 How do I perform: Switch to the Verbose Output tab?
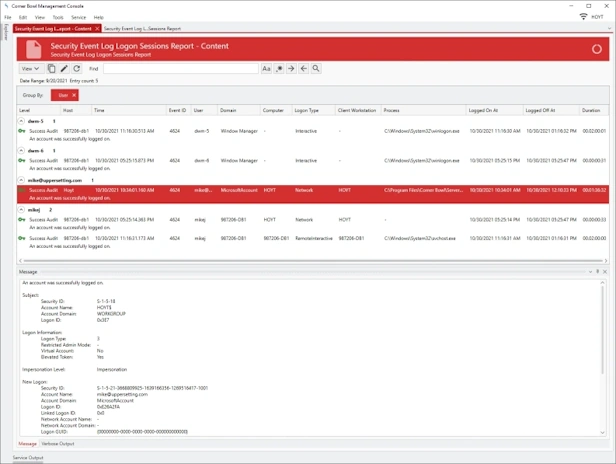[59, 443]
